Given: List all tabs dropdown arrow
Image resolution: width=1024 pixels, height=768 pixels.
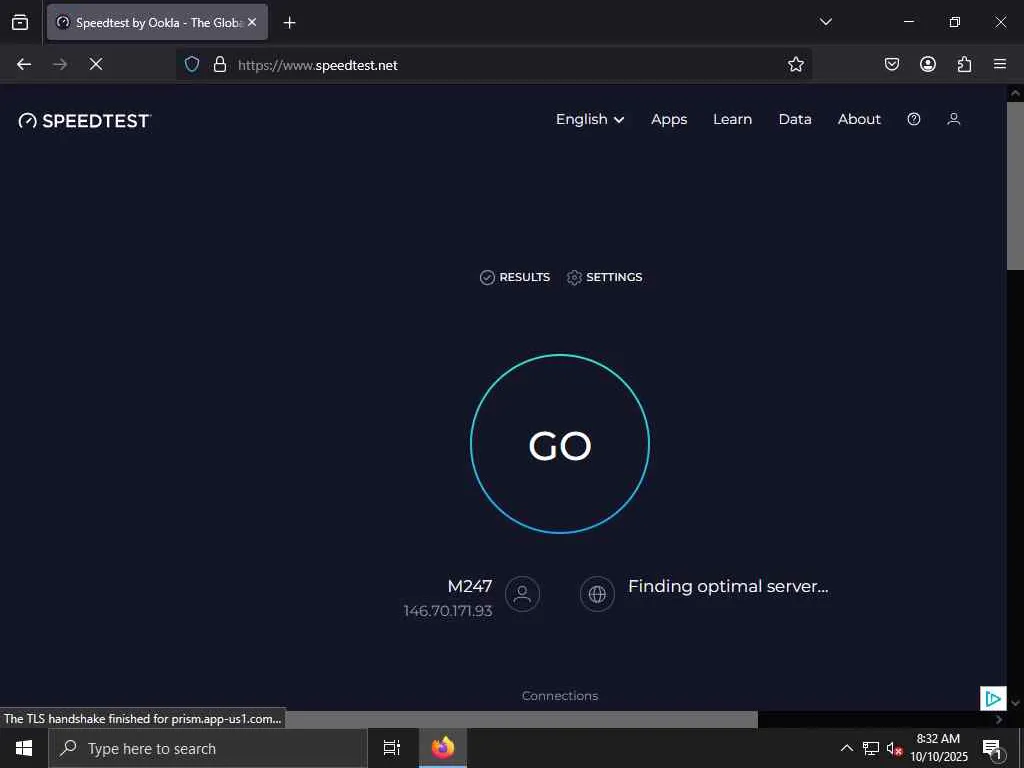Looking at the screenshot, I should point(825,22).
